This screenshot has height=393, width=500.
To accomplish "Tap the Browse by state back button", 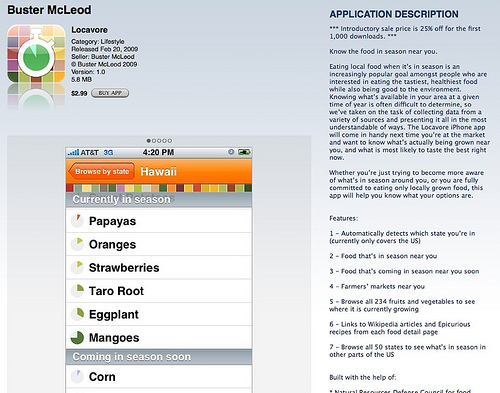I will point(101,171).
